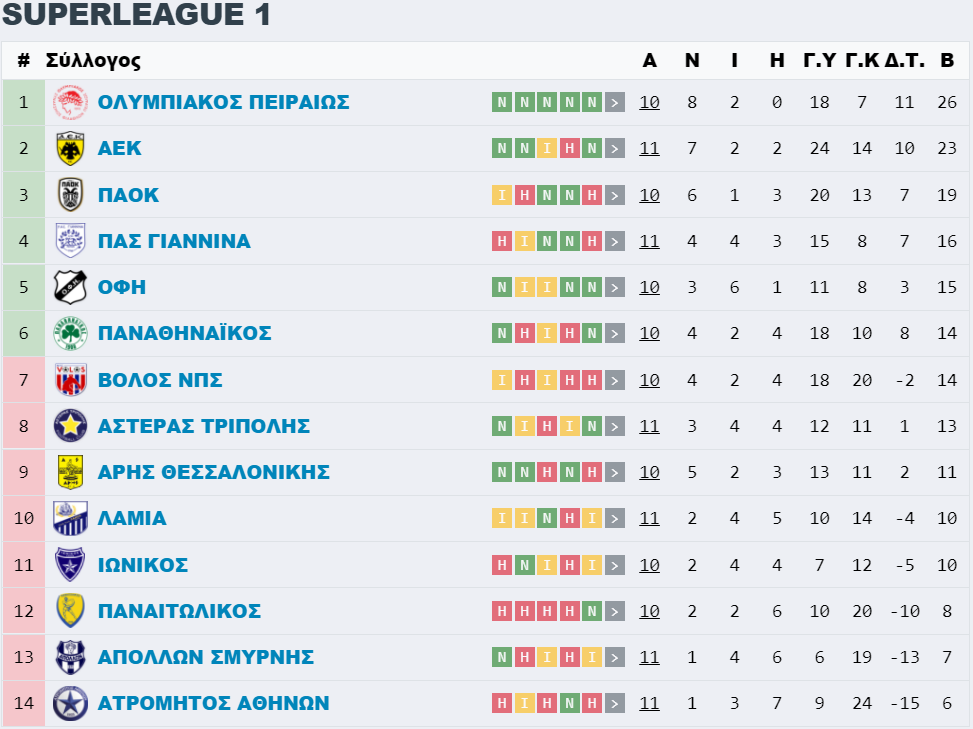Click the ΟΦΗ club crest
The height and width of the screenshot is (729, 973).
pos(70,287)
